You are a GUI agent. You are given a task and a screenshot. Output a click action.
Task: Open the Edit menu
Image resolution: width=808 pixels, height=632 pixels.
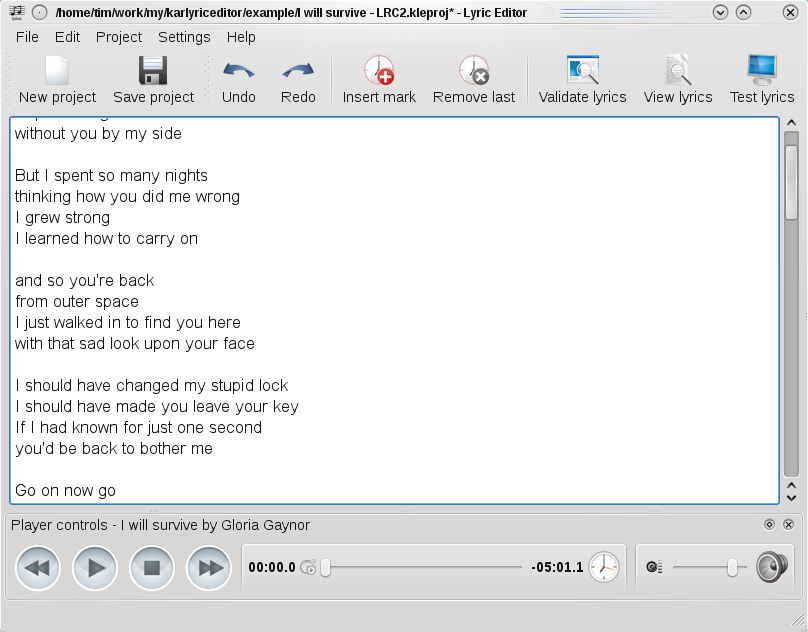[68, 37]
